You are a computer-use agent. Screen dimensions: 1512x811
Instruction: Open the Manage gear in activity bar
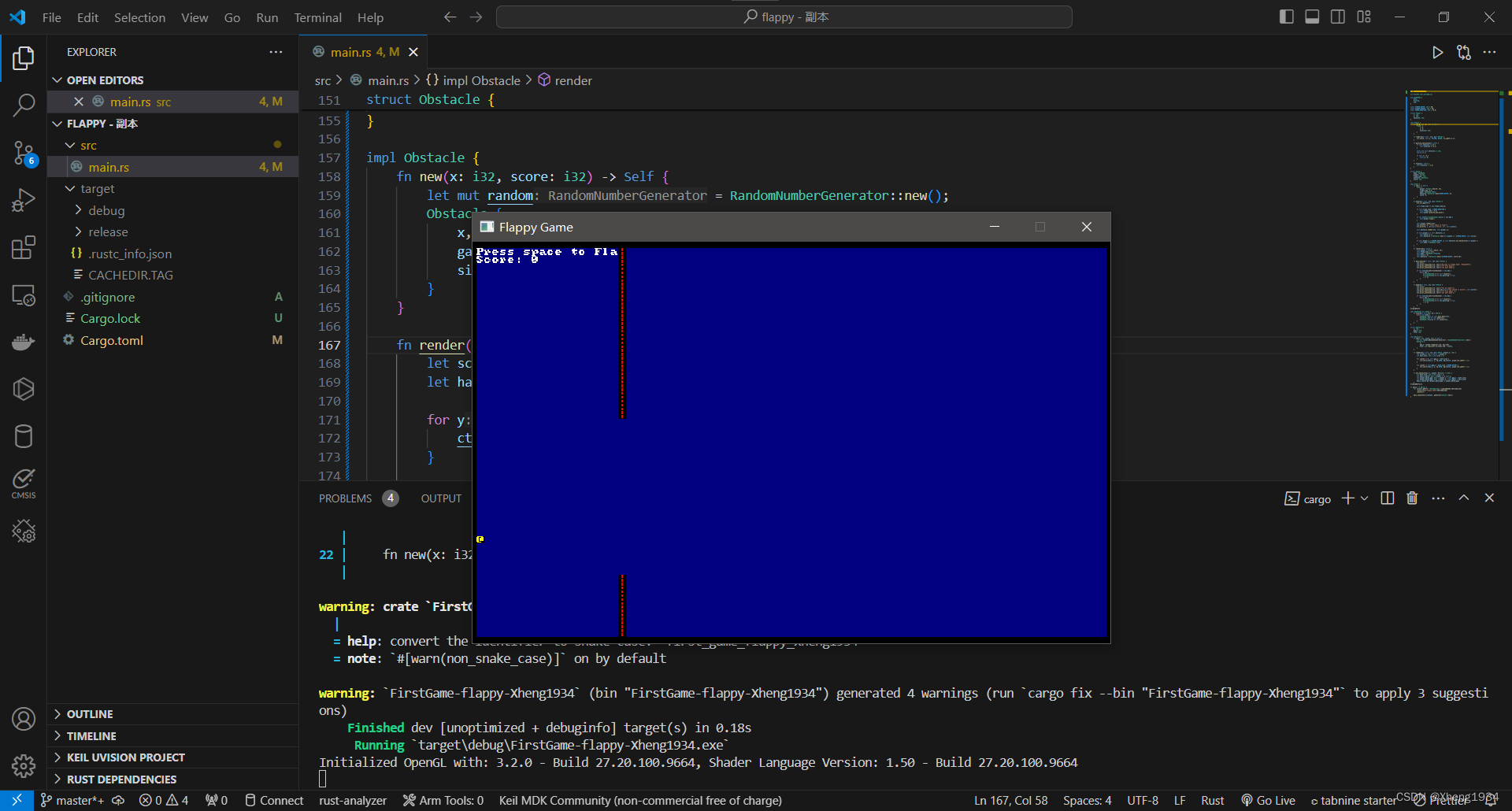click(x=24, y=765)
